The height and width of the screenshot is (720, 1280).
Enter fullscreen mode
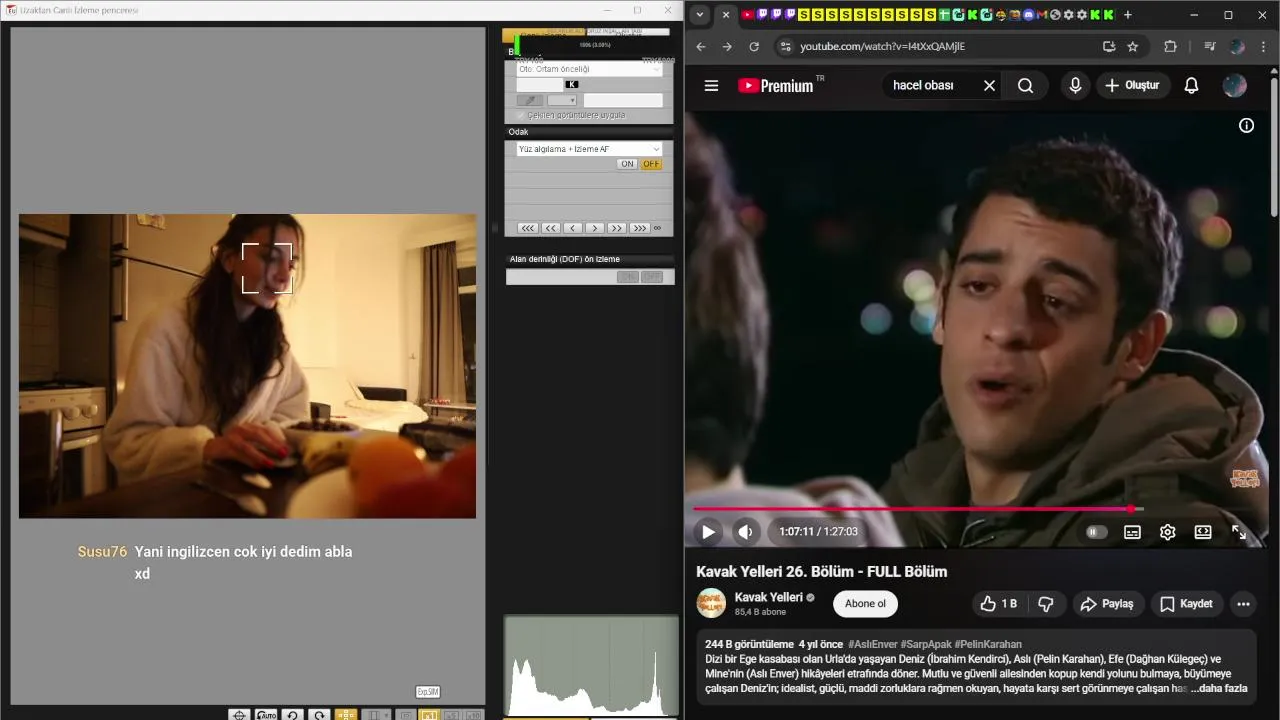1239,532
